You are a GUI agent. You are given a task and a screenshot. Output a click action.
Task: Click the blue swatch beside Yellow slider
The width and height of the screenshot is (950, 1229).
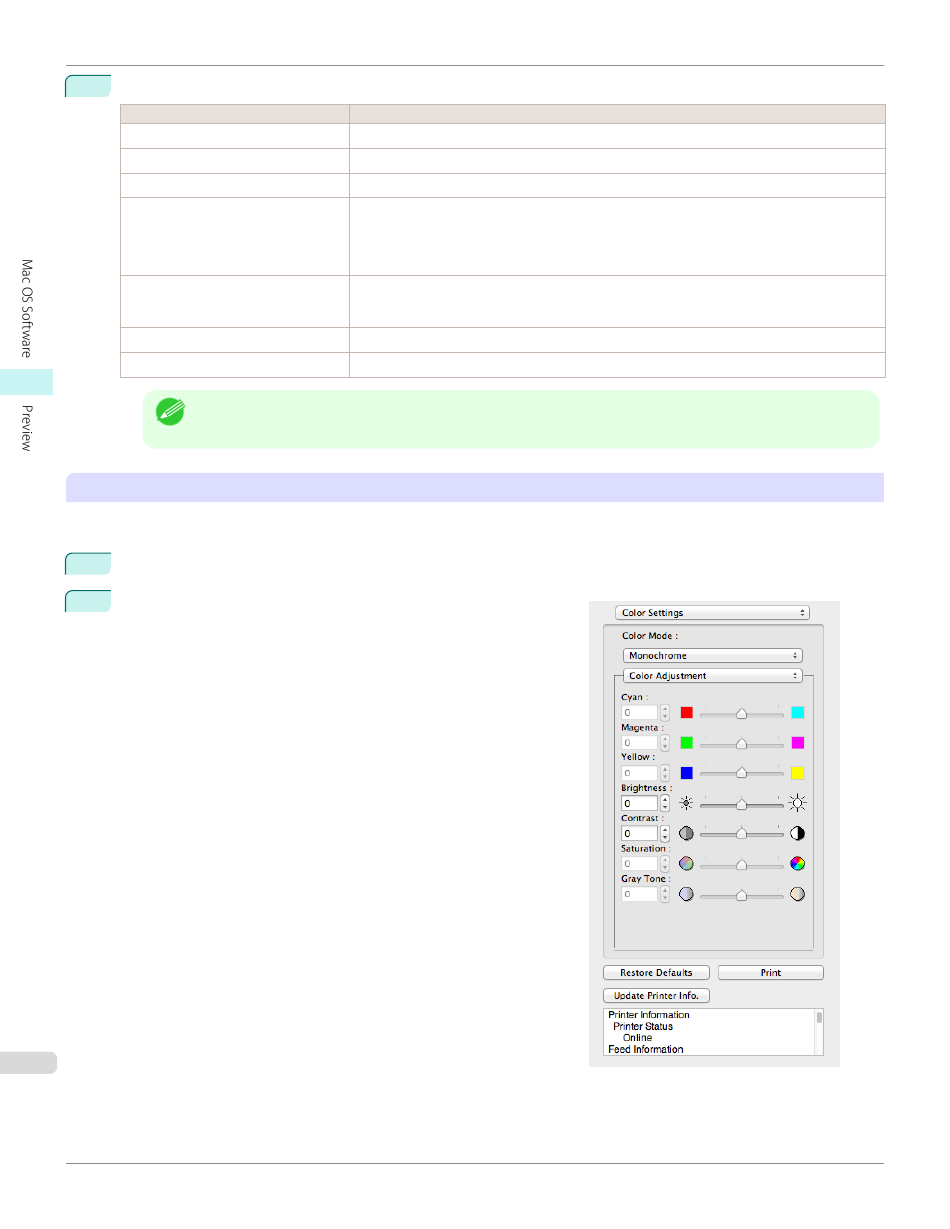click(687, 773)
